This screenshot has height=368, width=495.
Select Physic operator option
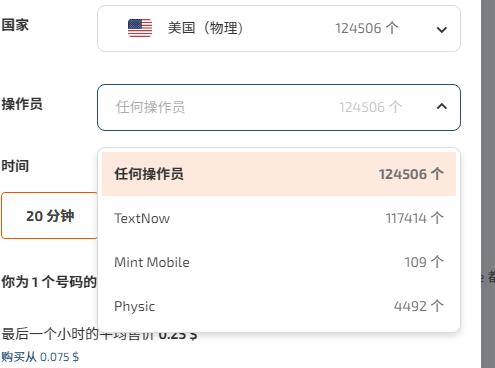pyautogui.click(x=279, y=306)
